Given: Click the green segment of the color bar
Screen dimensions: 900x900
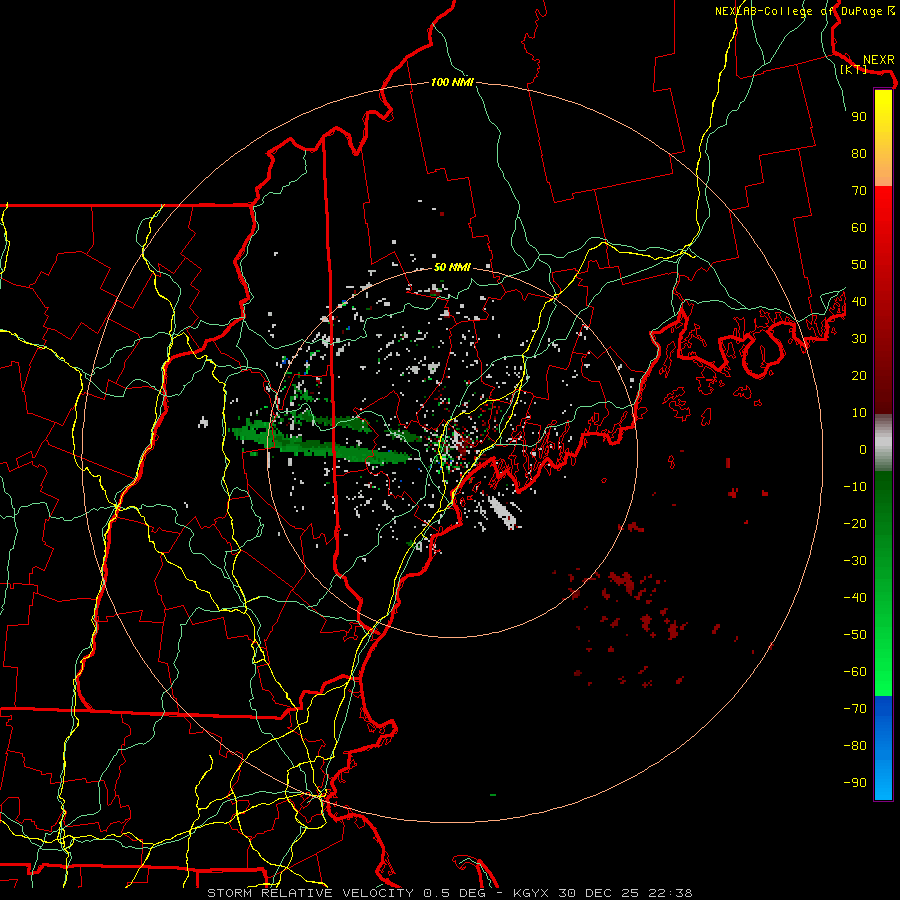Looking at the screenshot, I should pos(883,584).
